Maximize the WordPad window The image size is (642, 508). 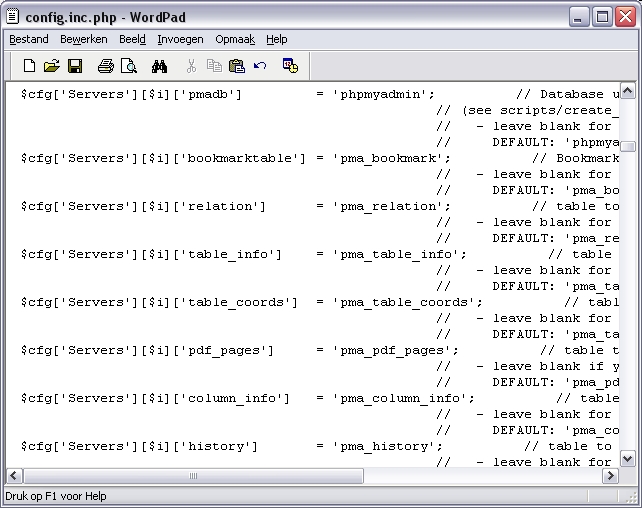(602, 17)
